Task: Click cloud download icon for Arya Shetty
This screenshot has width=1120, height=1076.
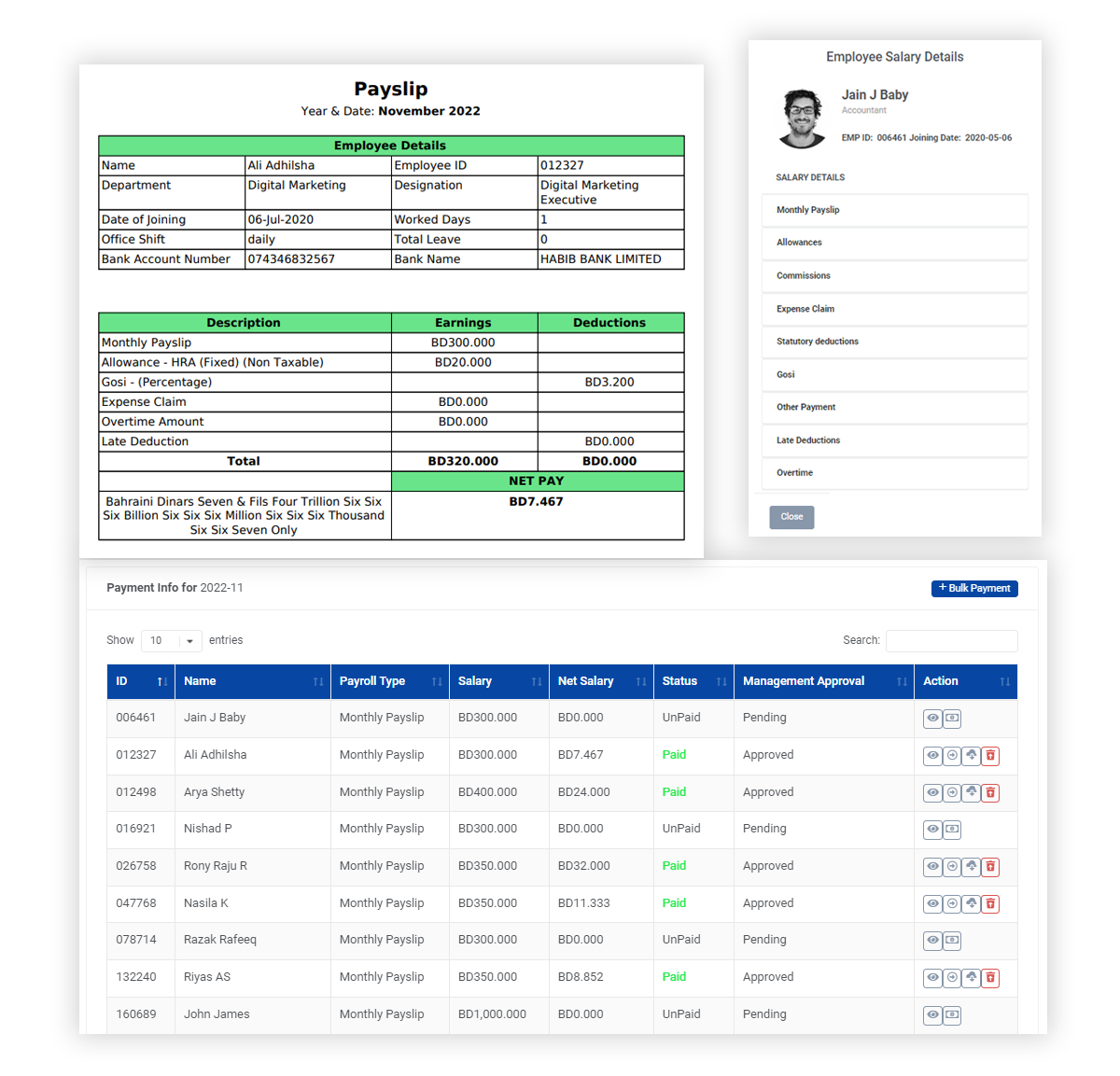Action: coord(972,792)
